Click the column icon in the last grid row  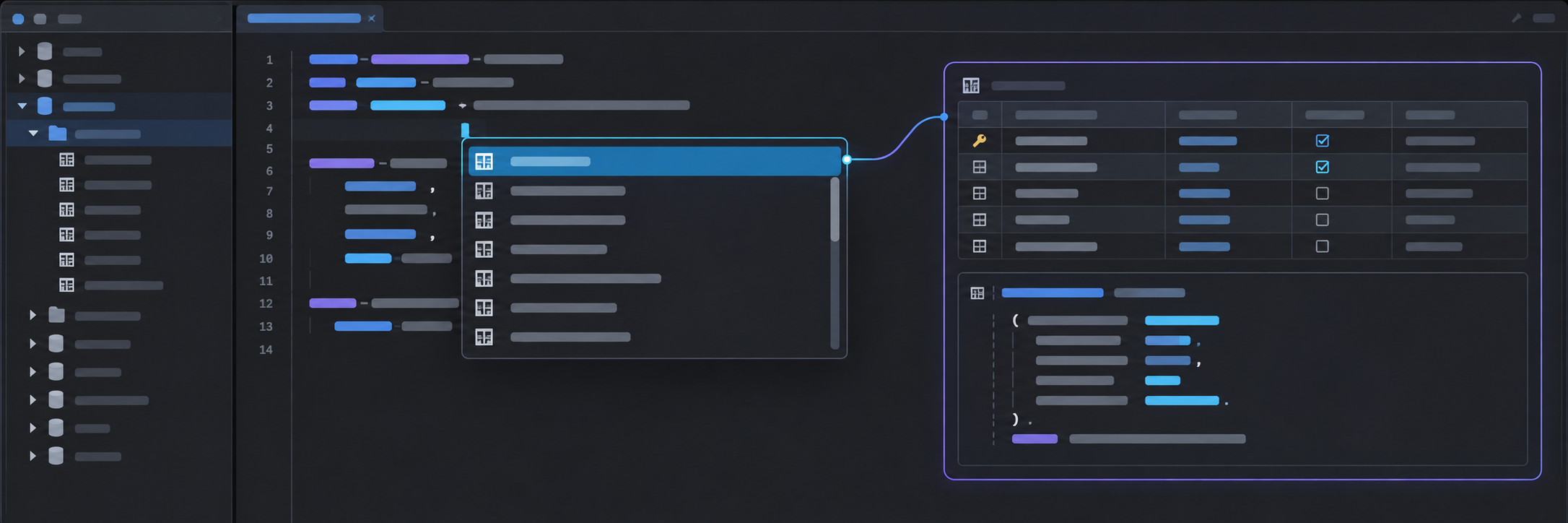[980, 246]
